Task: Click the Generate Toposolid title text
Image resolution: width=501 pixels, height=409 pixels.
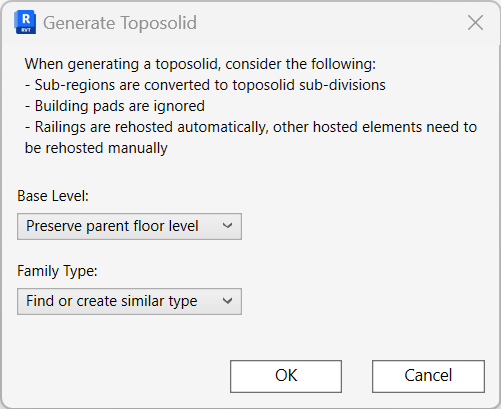Action: click(120, 23)
